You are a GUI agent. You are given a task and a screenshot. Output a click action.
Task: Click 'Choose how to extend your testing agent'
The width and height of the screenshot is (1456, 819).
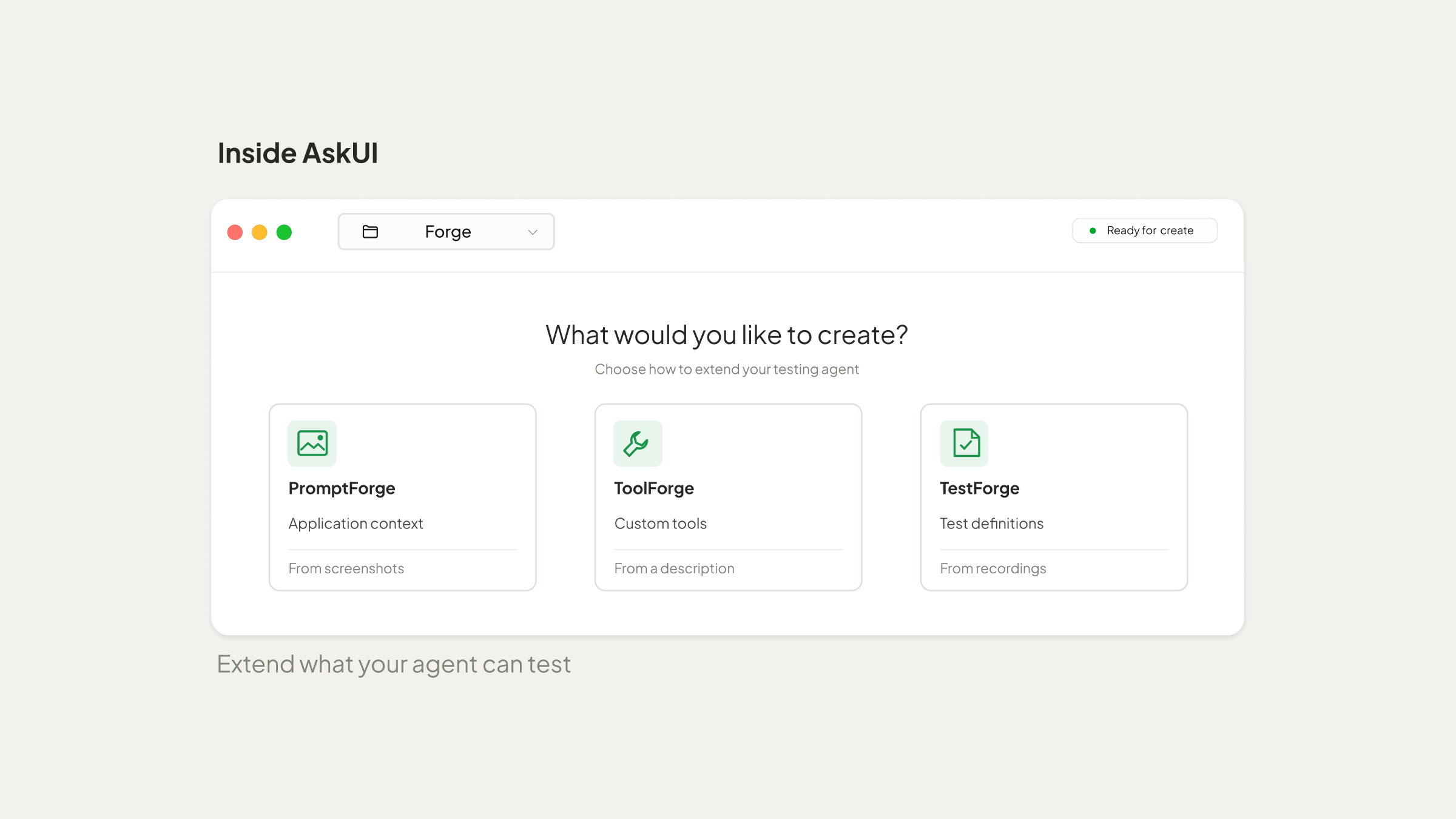pyautogui.click(x=727, y=369)
